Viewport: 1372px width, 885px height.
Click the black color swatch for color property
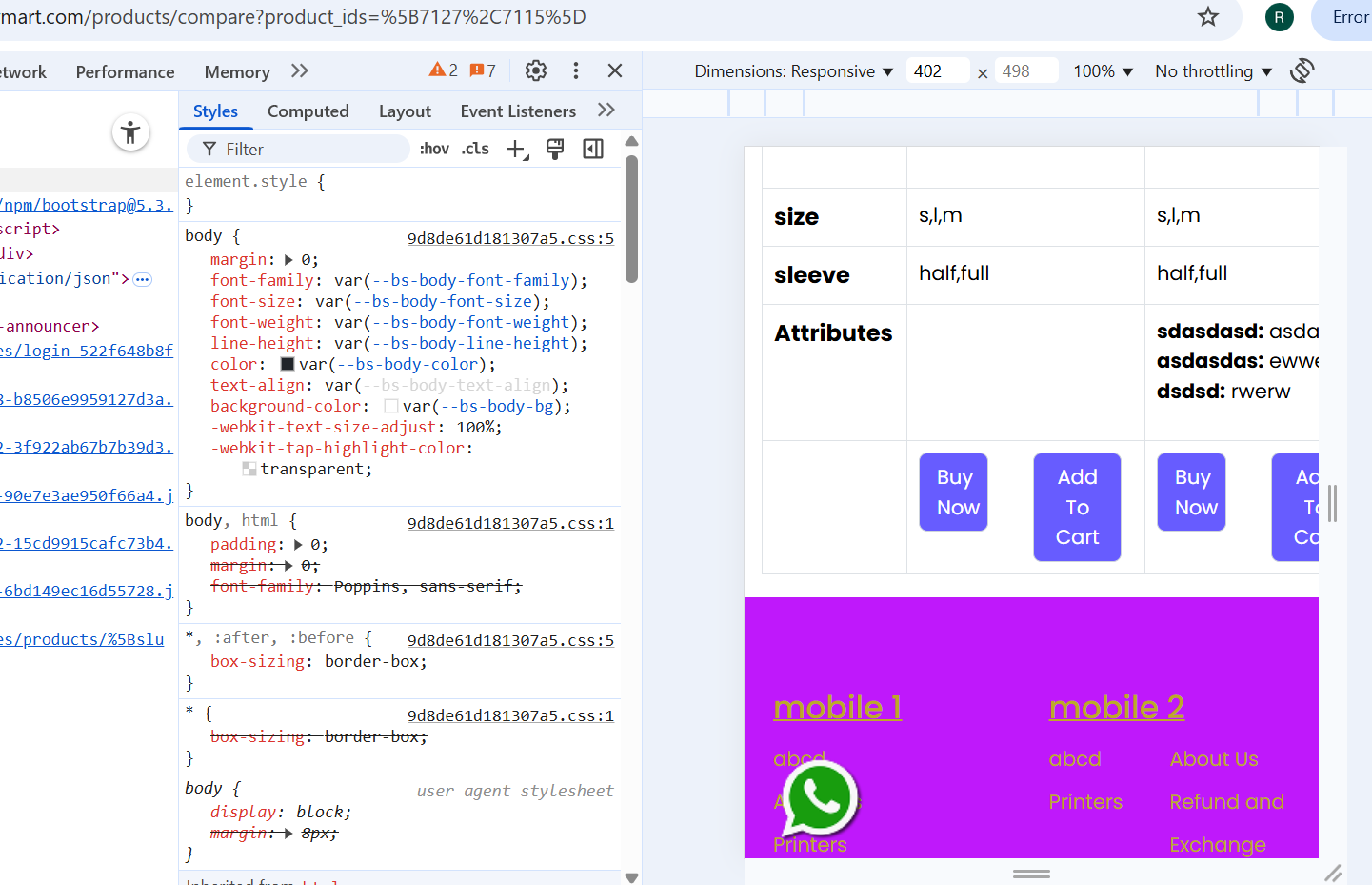(288, 365)
